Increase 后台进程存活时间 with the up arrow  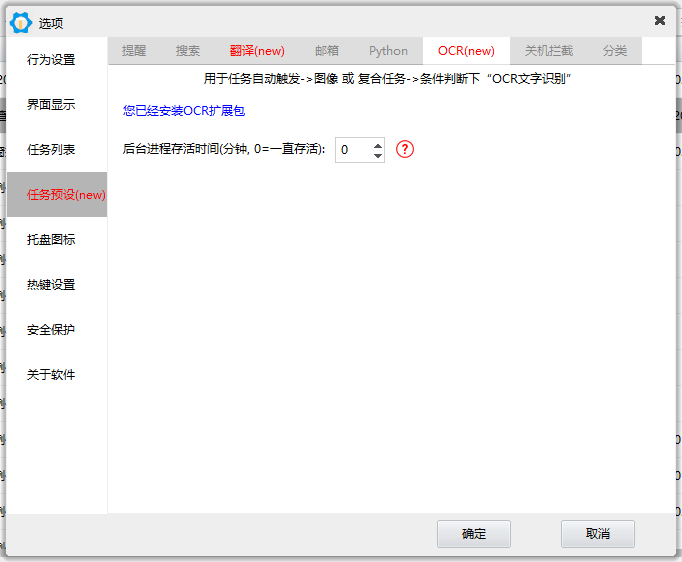(x=378, y=145)
